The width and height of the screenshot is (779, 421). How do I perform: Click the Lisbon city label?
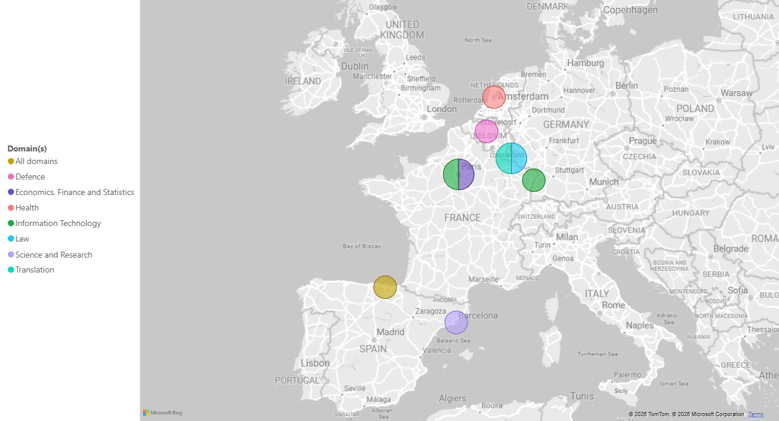315,363
